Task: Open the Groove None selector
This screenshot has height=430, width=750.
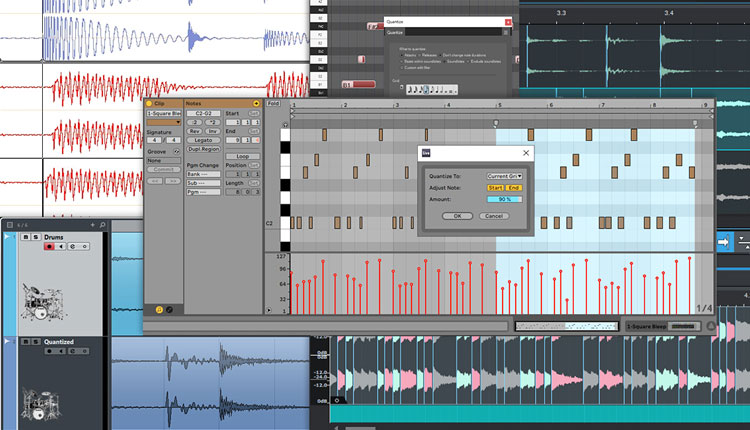Action: coord(163,160)
